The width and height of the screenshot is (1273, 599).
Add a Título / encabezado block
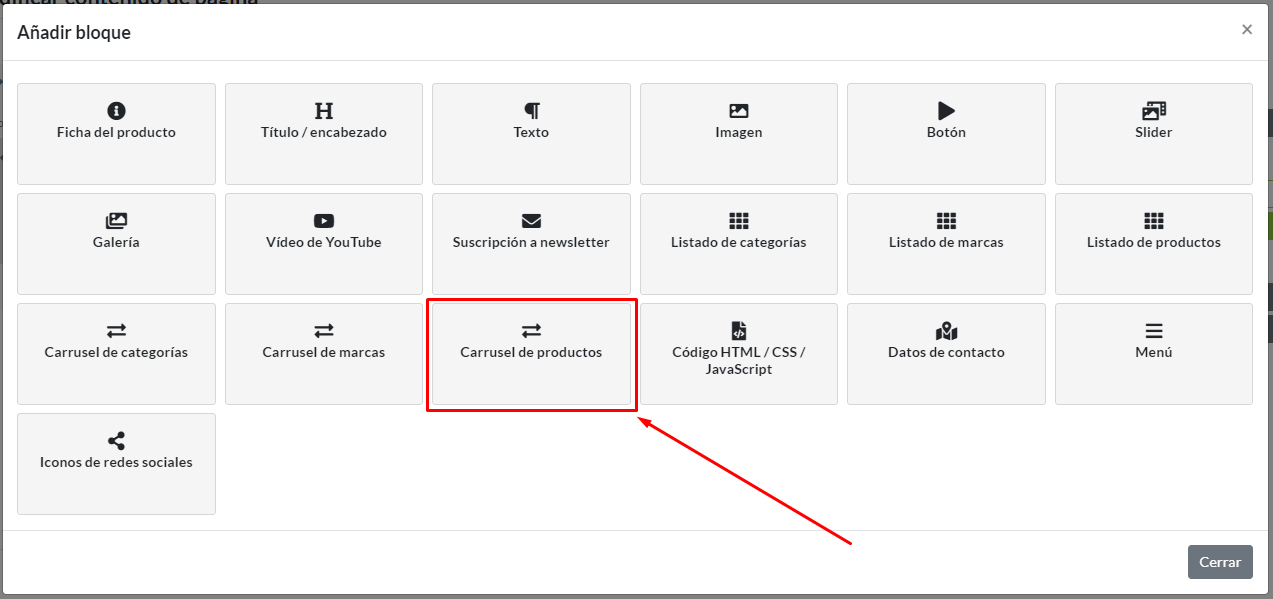pyautogui.click(x=324, y=133)
